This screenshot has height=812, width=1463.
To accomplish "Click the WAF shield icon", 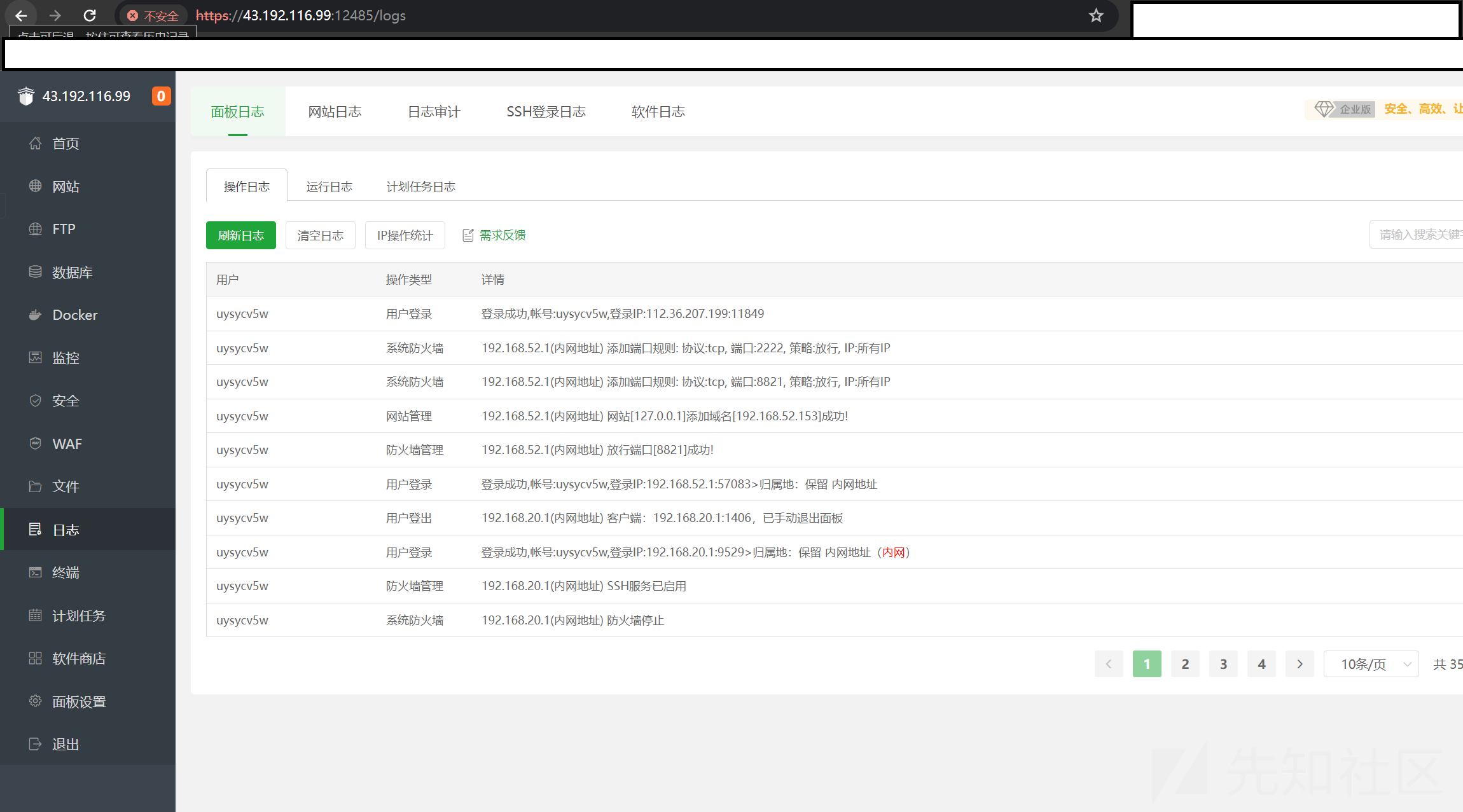I will 36,443.
